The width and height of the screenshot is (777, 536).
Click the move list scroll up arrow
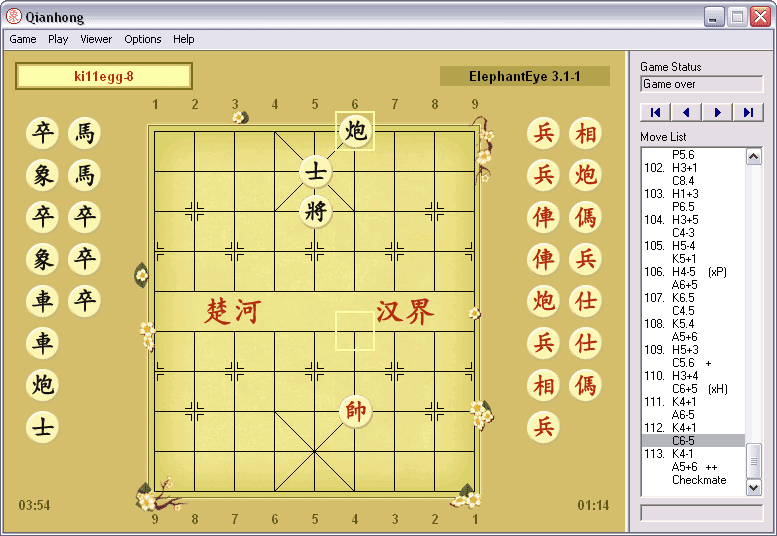754,157
